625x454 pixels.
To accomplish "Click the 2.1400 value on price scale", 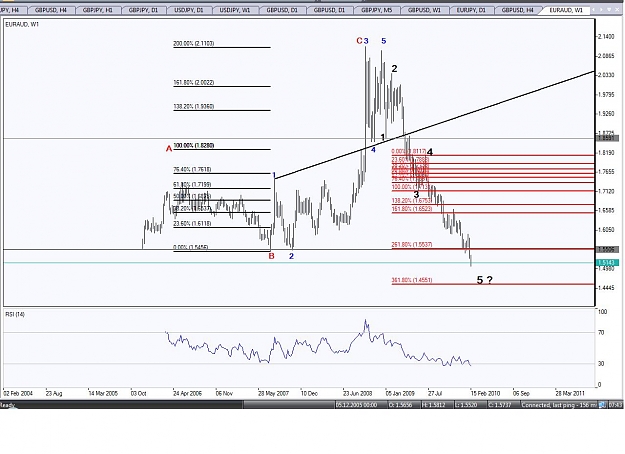I will (606, 37).
